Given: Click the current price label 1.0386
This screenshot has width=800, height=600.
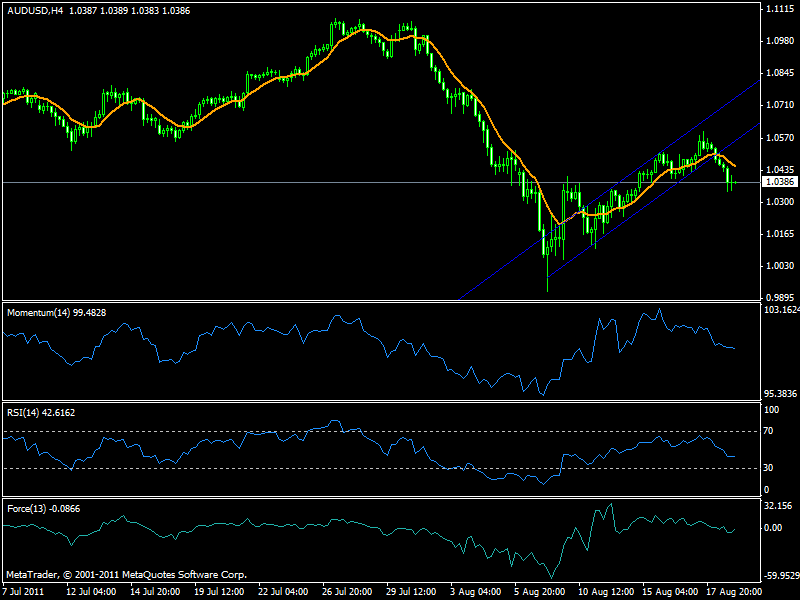Looking at the screenshot, I should click(x=780, y=182).
